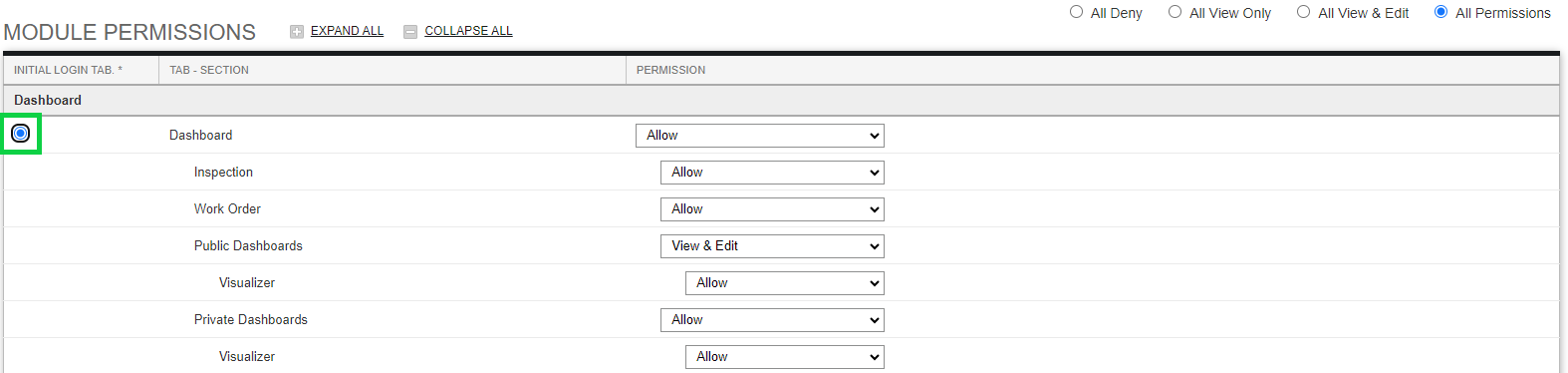The height and width of the screenshot is (373, 1568).
Task: Click the Dashboard group header row
Action: tap(782, 101)
